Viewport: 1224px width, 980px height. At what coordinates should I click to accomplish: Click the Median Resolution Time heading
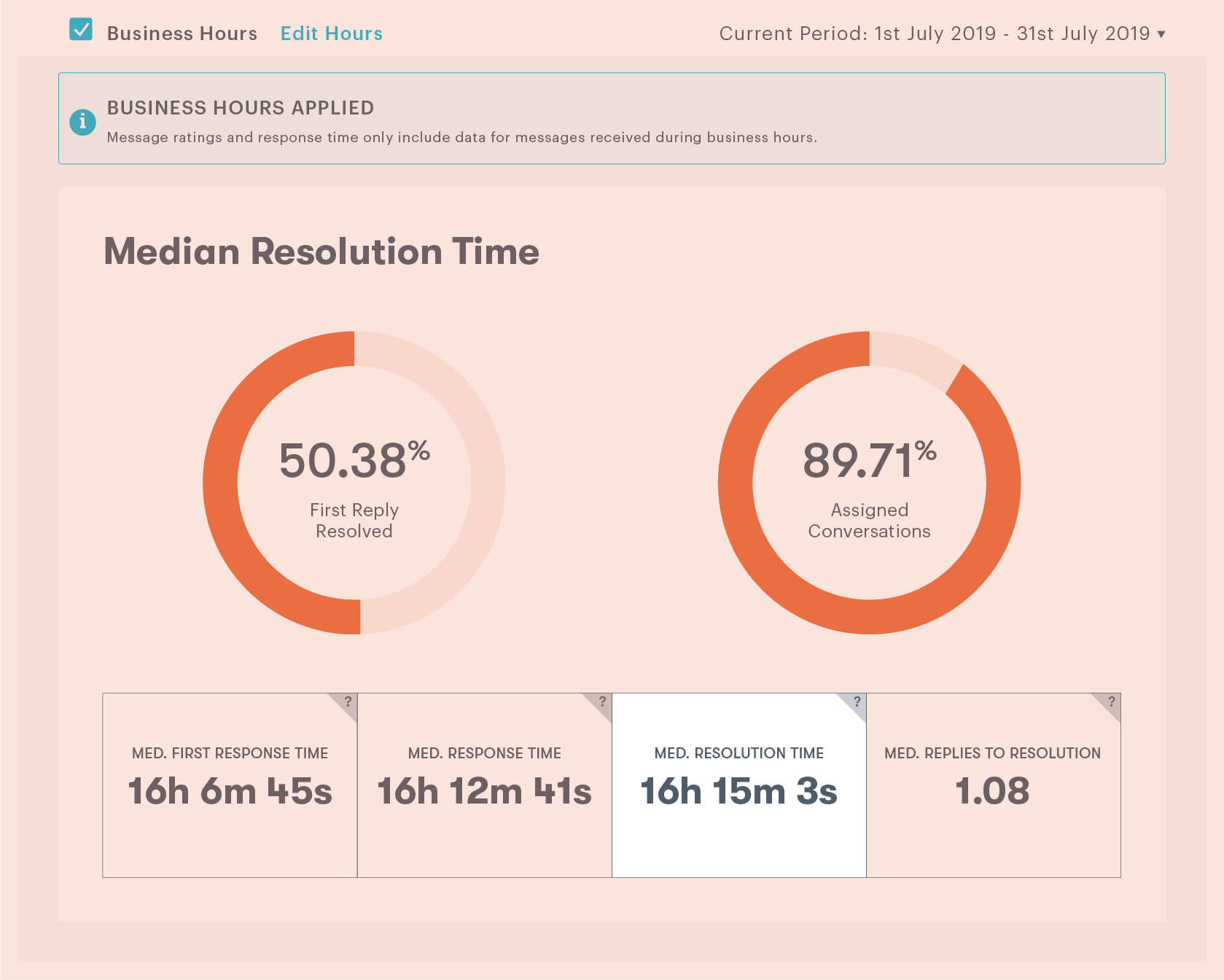[321, 252]
